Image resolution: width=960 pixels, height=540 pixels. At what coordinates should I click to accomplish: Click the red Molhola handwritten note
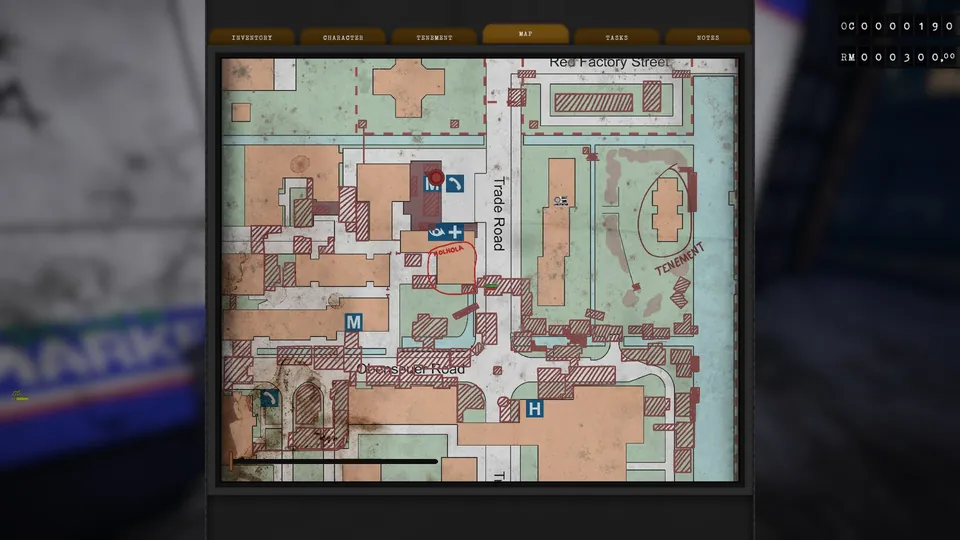click(x=448, y=250)
